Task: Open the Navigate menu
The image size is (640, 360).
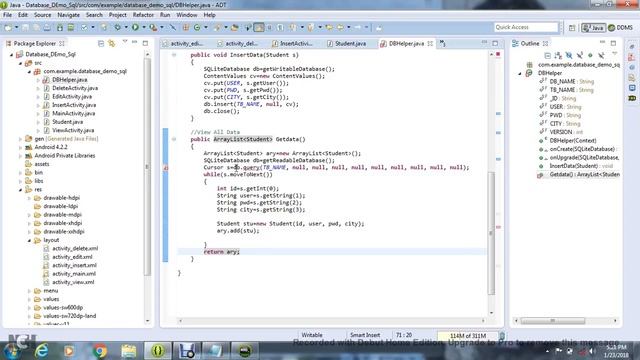Action: (69, 15)
